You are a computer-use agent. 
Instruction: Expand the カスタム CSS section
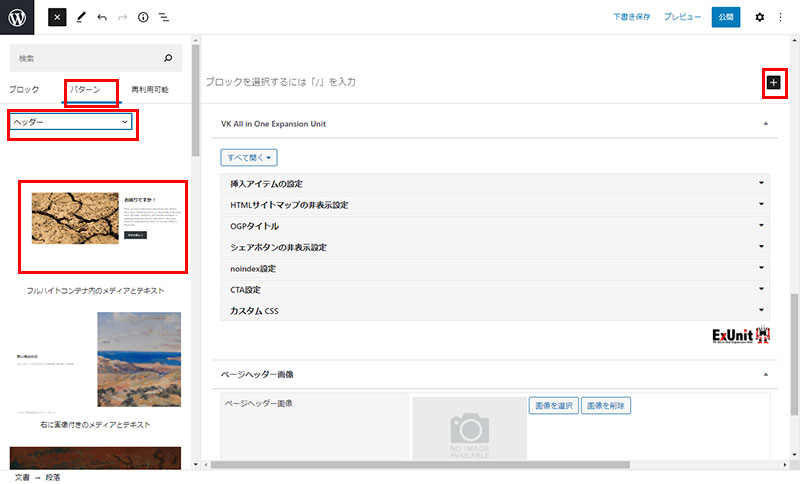pyautogui.click(x=495, y=311)
